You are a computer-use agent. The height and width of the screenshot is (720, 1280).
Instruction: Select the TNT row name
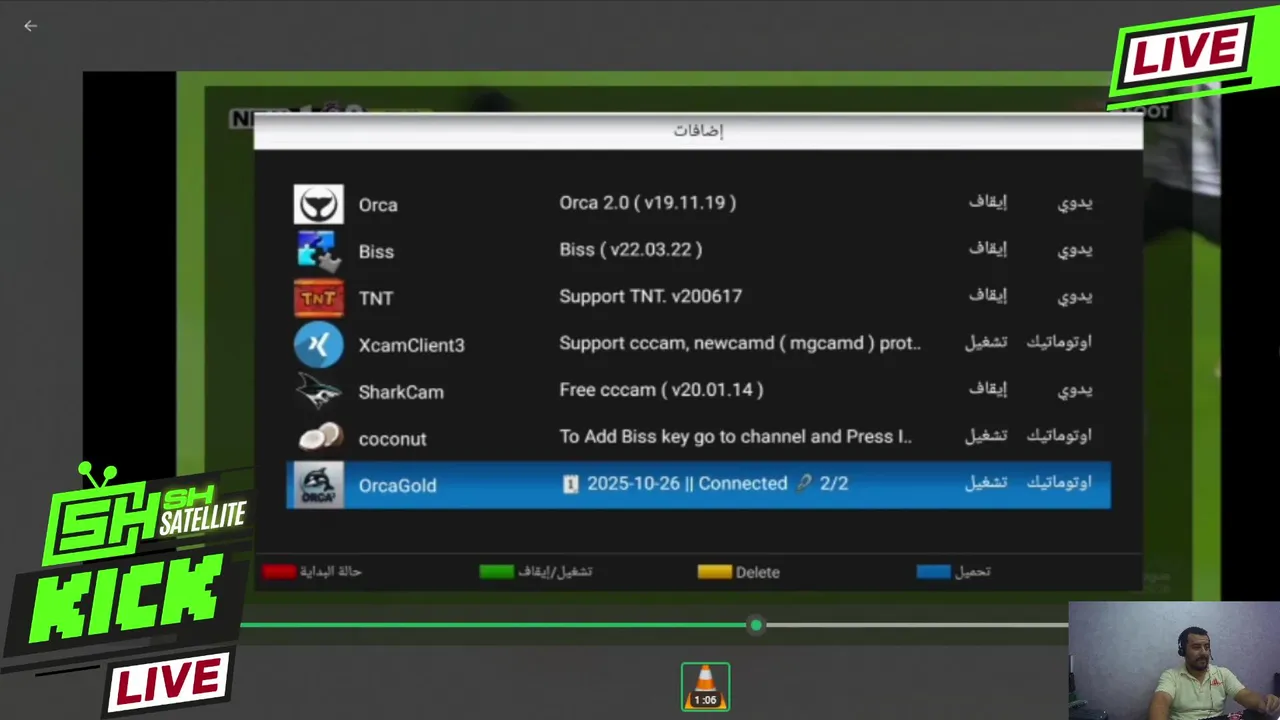pos(376,298)
